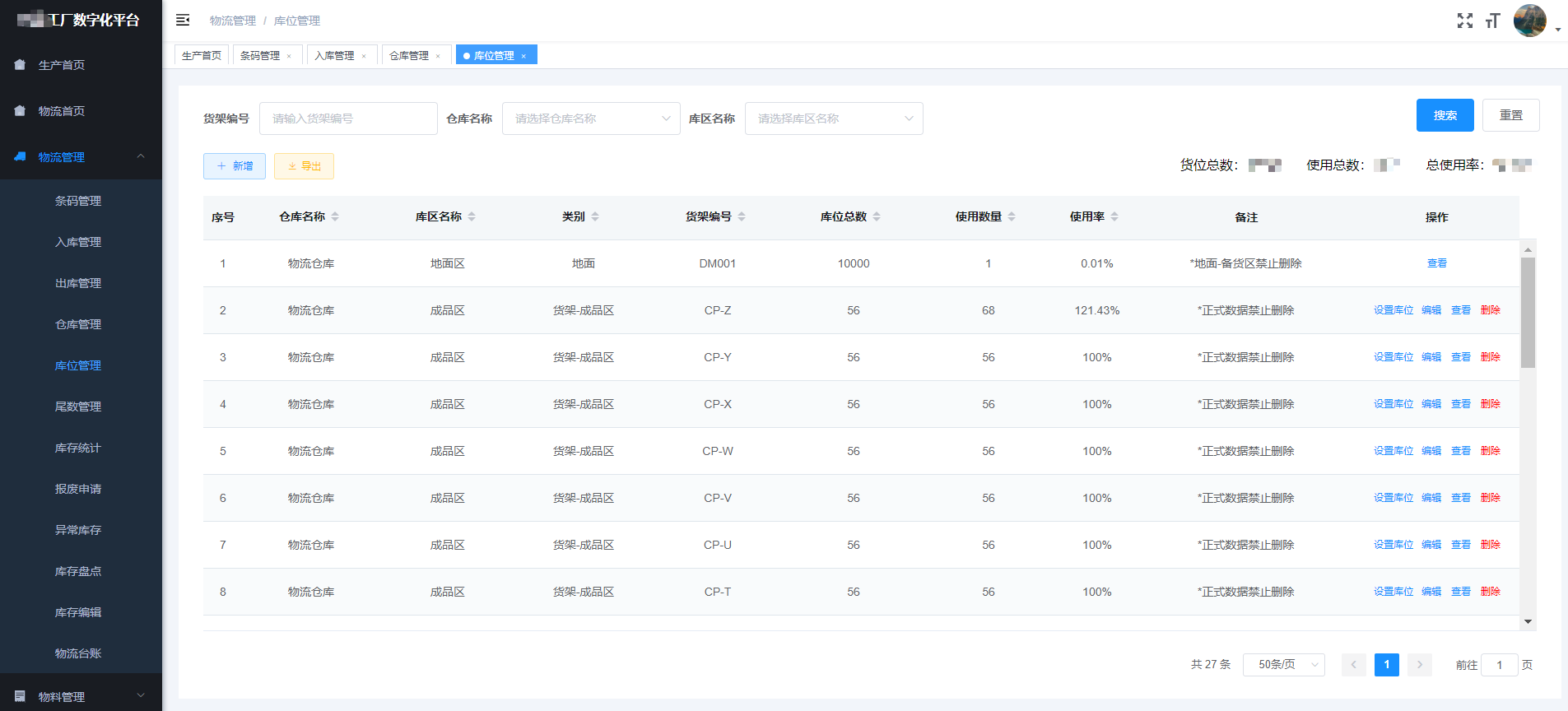Sort by 仓库名称 column arrows

tap(335, 216)
